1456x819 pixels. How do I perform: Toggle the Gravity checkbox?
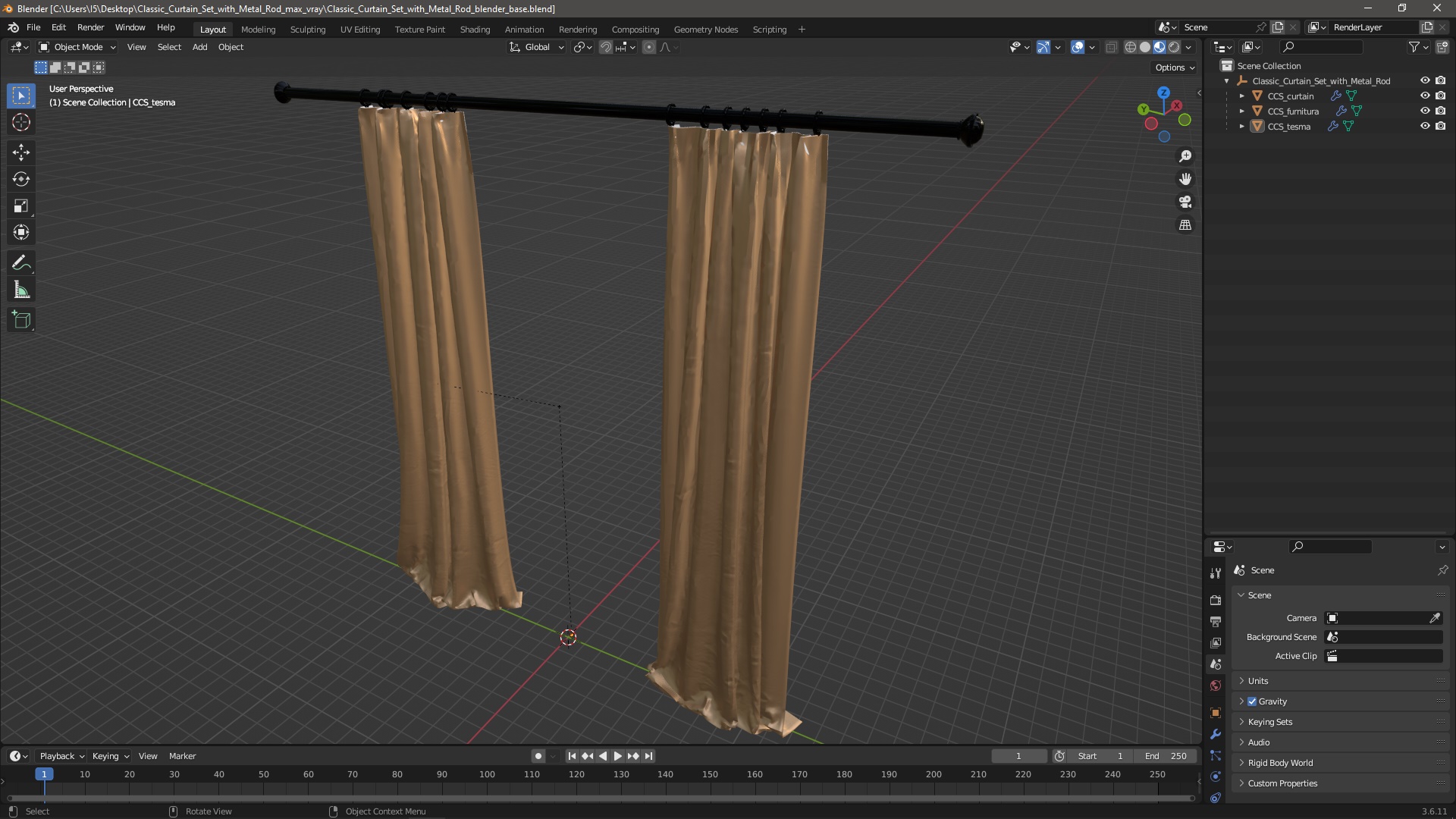tap(1252, 701)
